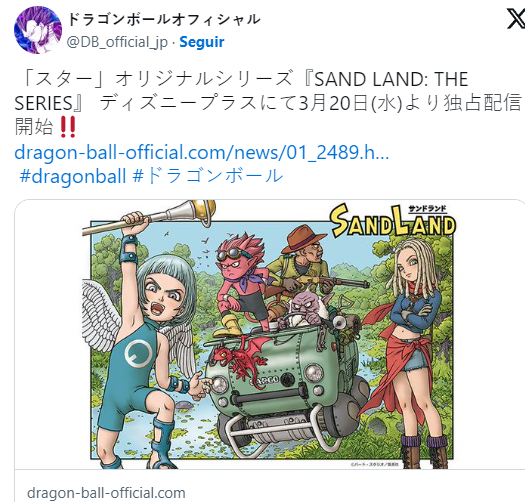Open the @DB_official_jp handle
Viewport: 525px width, 502px height.
pos(117,42)
